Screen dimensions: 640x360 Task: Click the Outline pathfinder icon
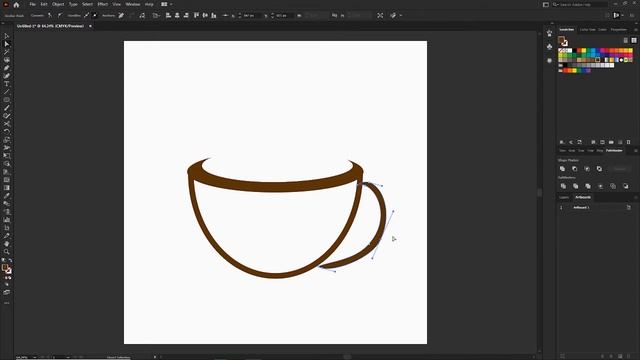pos(613,186)
